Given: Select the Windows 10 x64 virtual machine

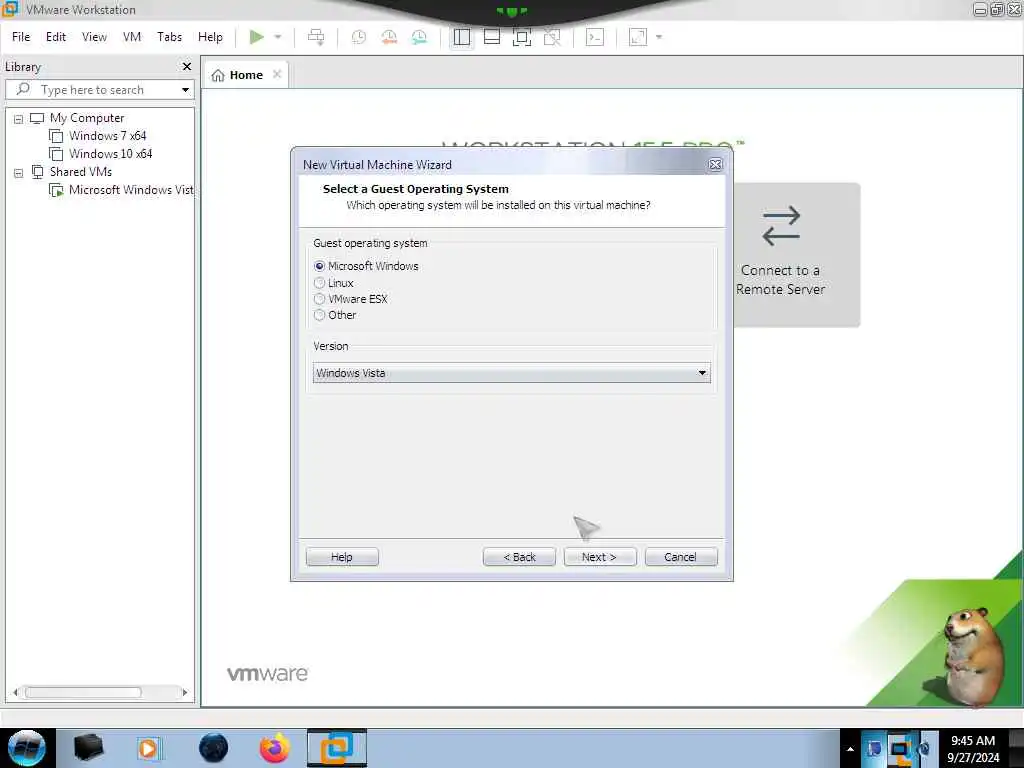Looking at the screenshot, I should click(x=110, y=154).
